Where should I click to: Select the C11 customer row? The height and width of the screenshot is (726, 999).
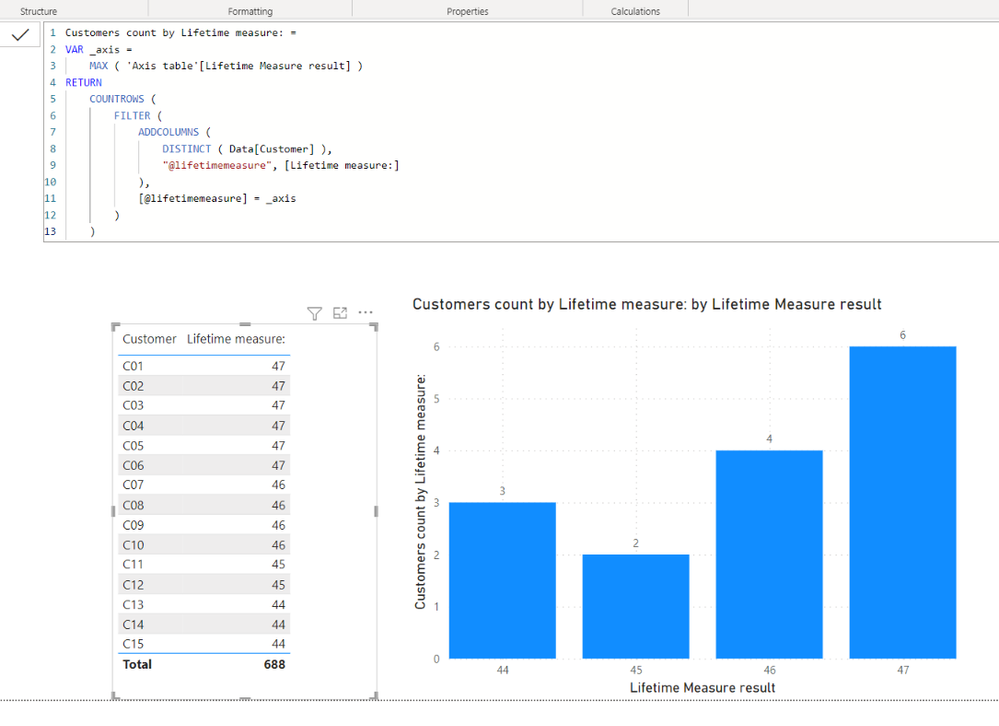coord(204,565)
